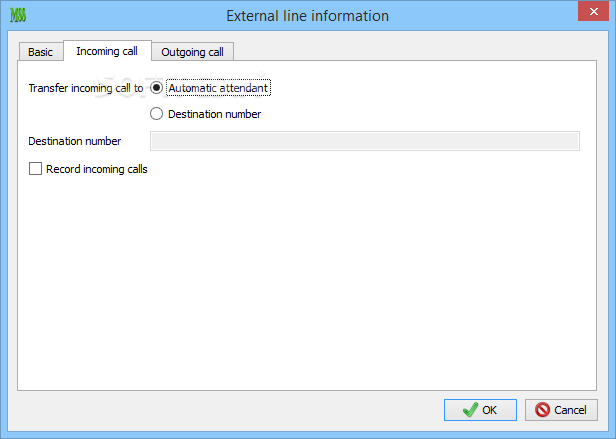Viewport: 616px width, 439px height.
Task: Click the MSS application icon in title bar
Action: (18, 15)
